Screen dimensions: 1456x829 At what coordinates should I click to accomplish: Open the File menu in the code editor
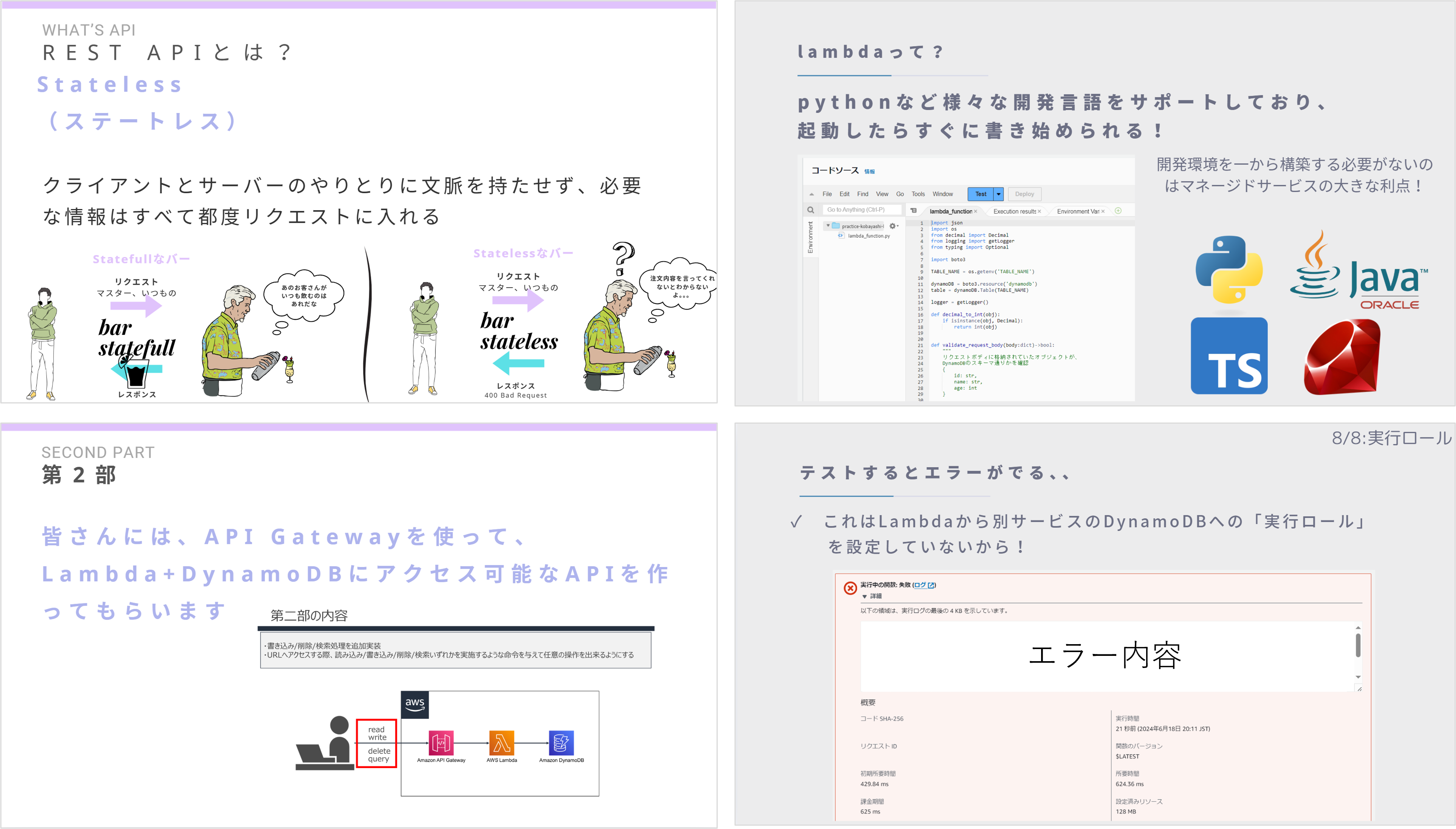(x=827, y=194)
